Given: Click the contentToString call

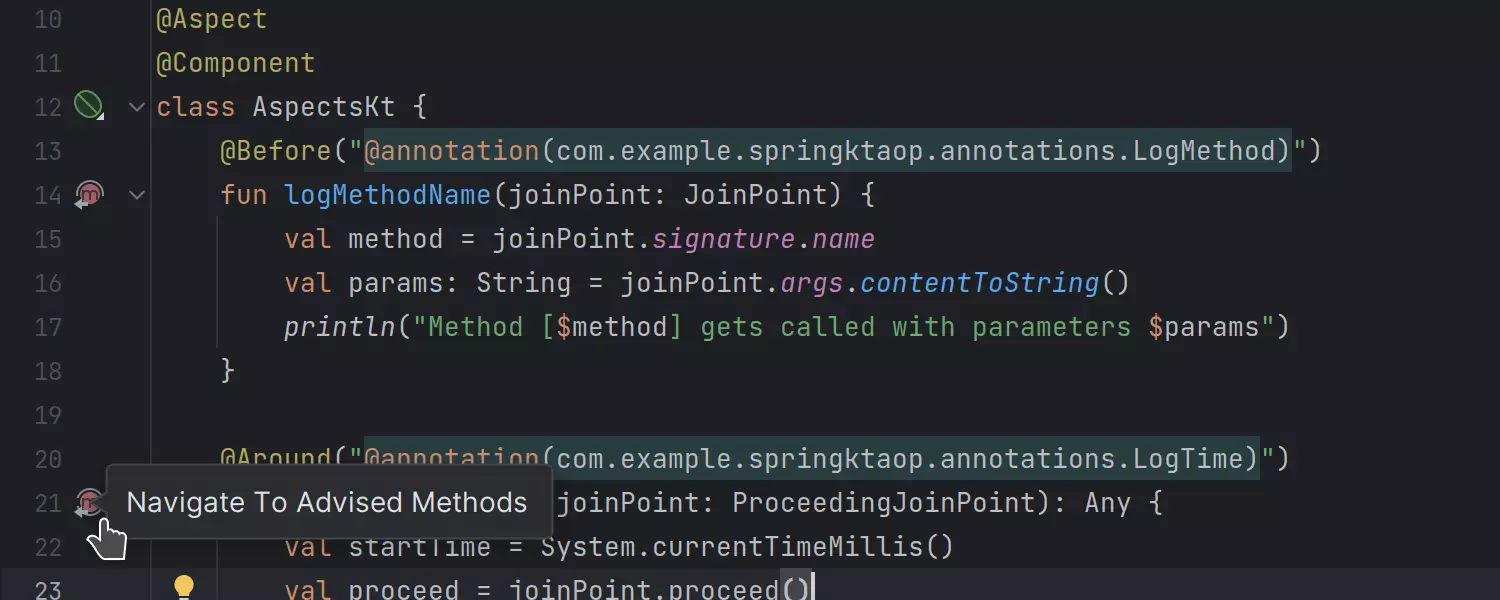Looking at the screenshot, I should click(x=979, y=283).
